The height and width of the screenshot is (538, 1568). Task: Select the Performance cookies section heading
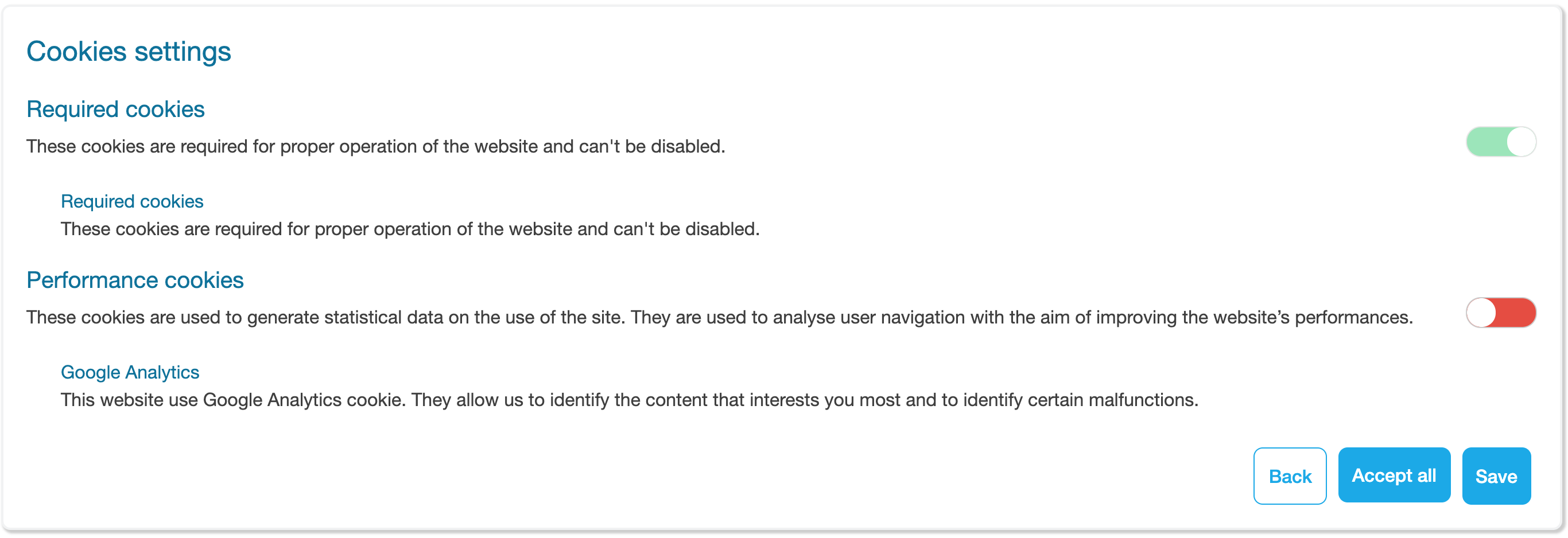tap(135, 280)
